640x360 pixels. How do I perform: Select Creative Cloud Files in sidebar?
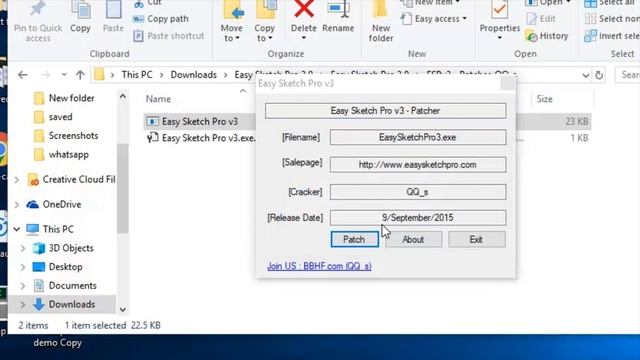[79, 180]
